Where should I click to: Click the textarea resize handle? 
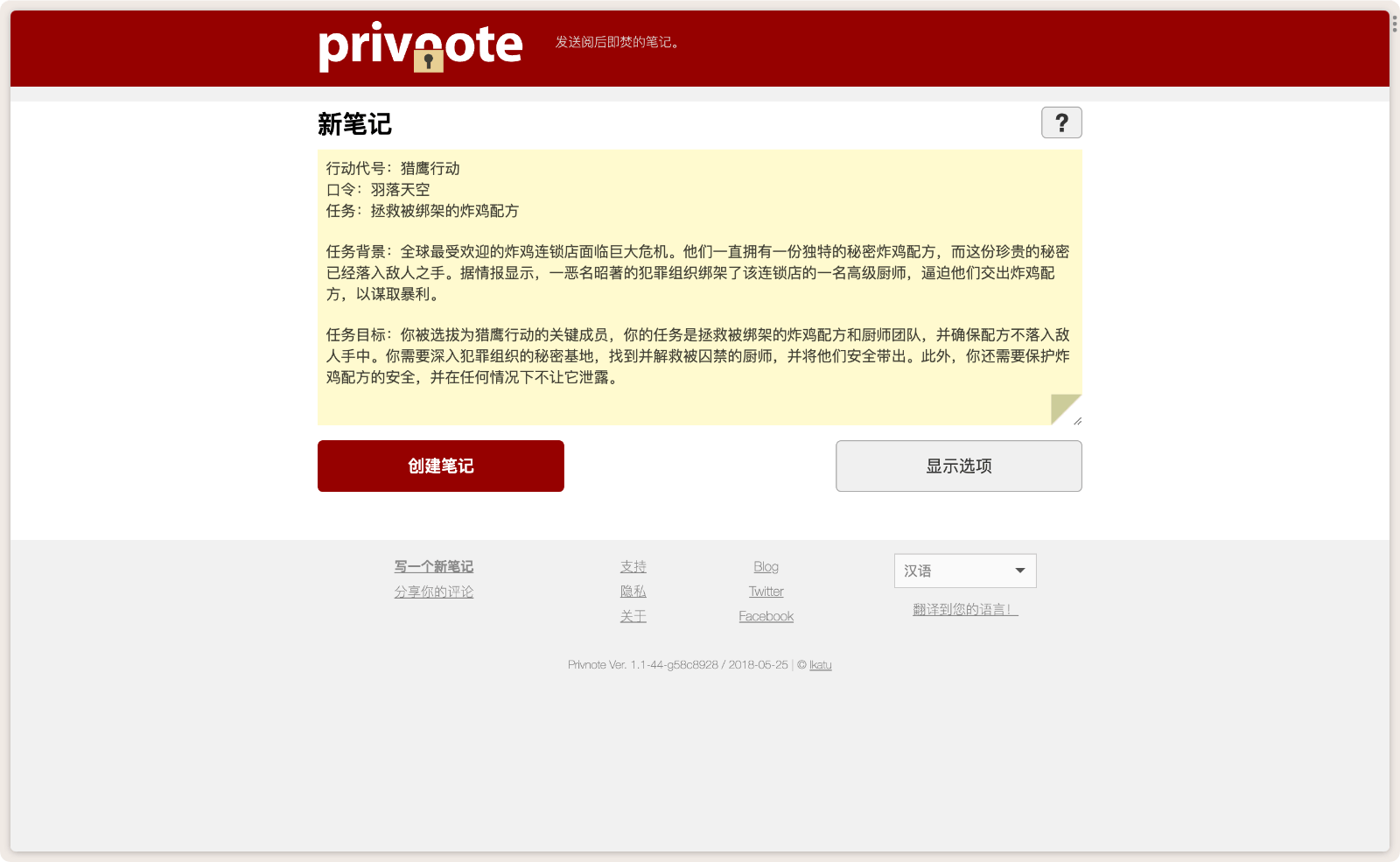click(1077, 421)
